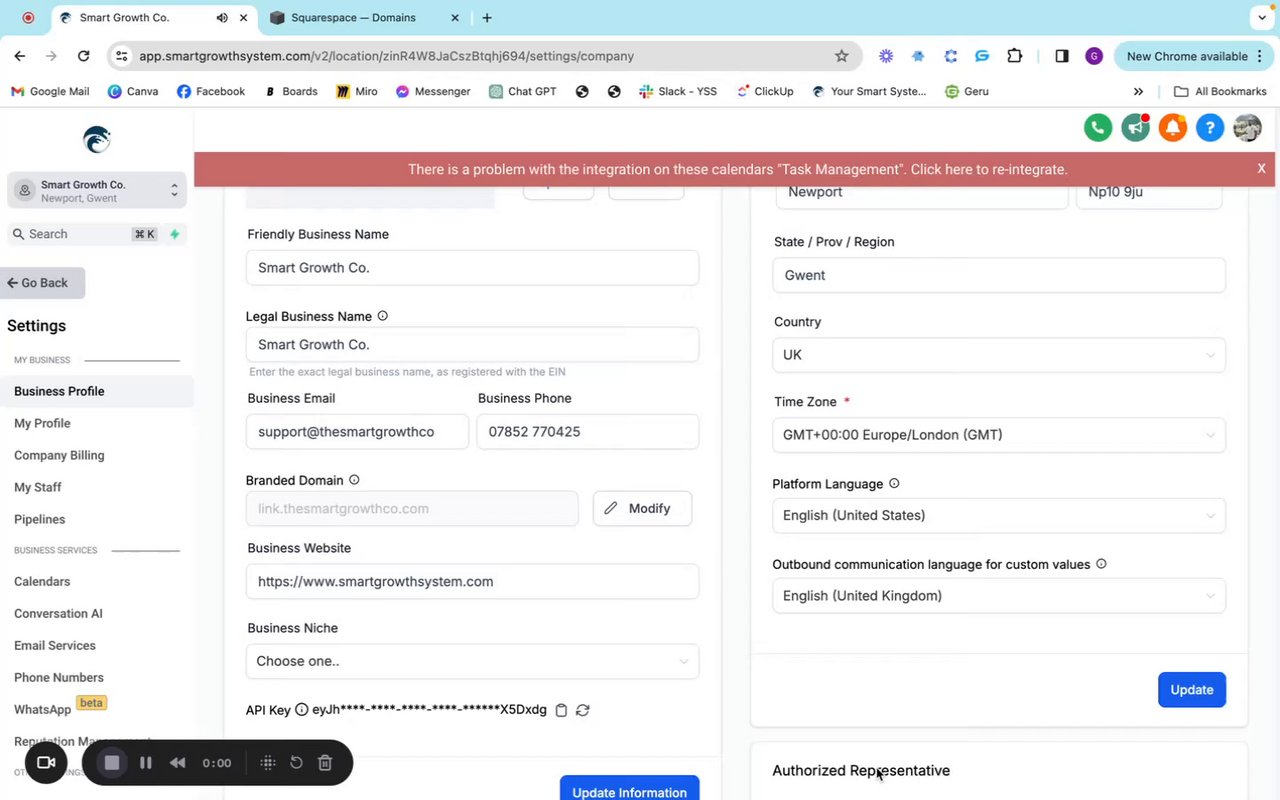Click the info icon beside Legal Business Name
Screen dimensions: 1280x800
(x=382, y=316)
